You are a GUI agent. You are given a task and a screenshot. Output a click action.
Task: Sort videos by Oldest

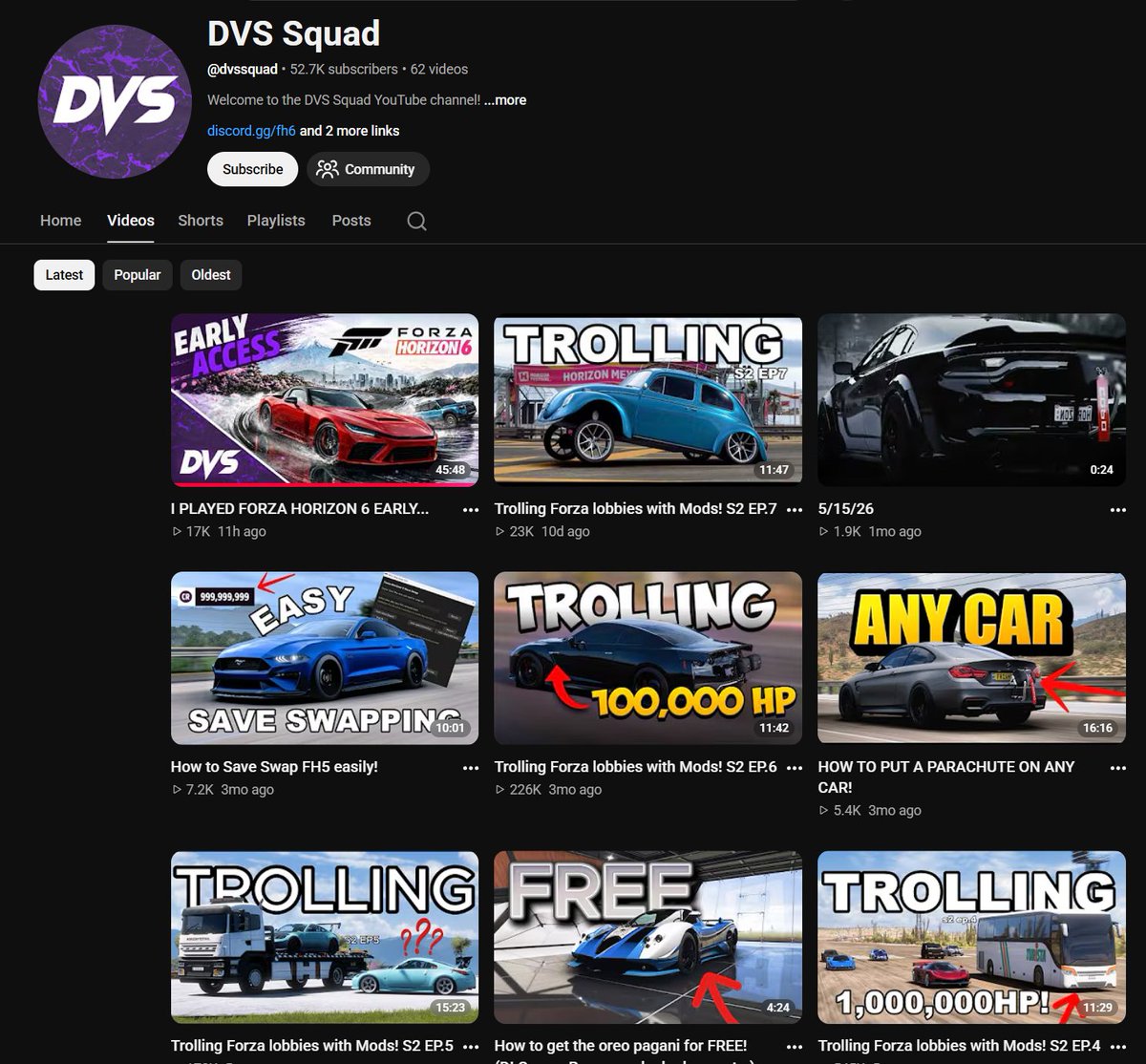pyautogui.click(x=211, y=275)
